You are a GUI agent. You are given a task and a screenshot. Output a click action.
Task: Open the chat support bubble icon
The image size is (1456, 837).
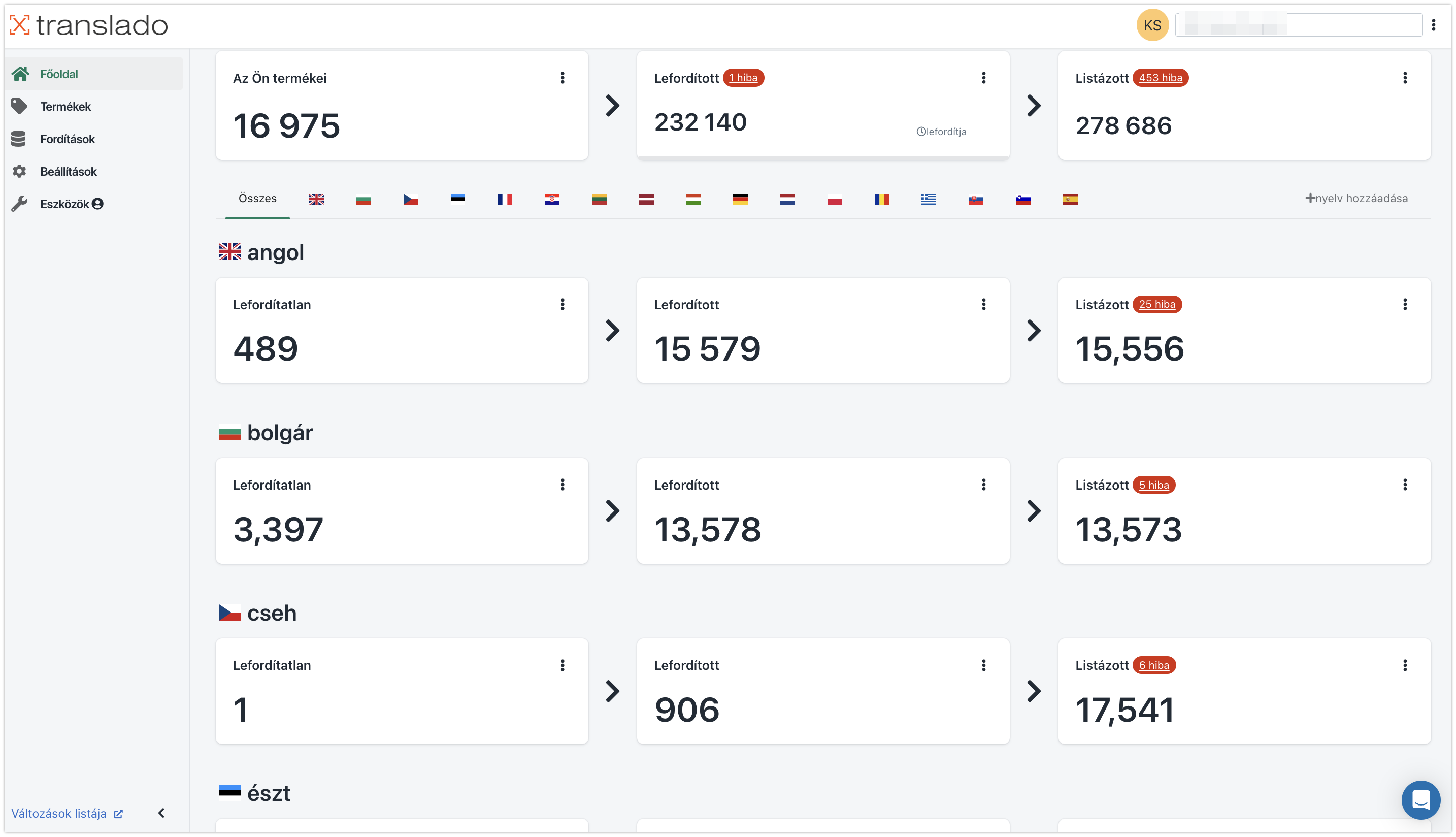[1420, 799]
